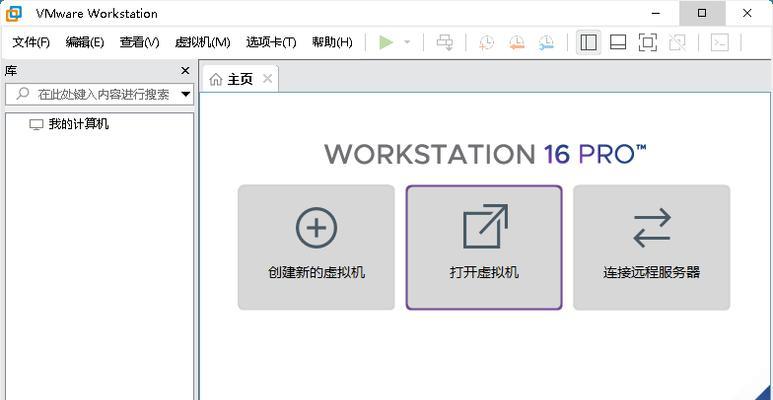This screenshot has width=773, height=400.
Task: Enter full screen mode icon
Action: [x=648, y=42]
